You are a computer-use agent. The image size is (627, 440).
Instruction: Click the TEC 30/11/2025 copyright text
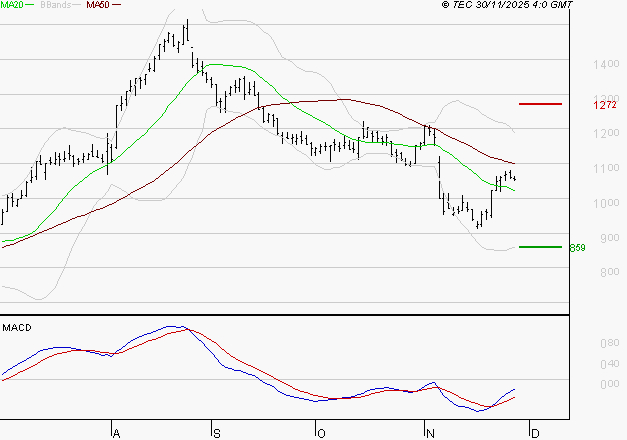point(507,5)
